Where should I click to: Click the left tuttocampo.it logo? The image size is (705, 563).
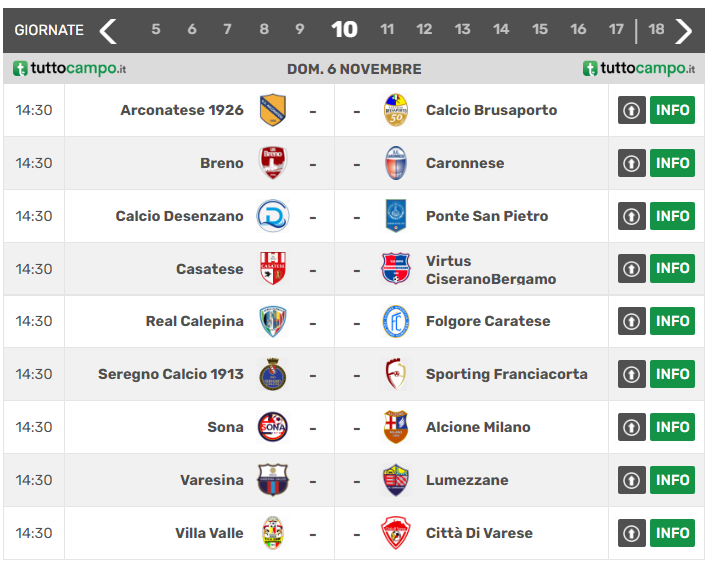coord(69,69)
